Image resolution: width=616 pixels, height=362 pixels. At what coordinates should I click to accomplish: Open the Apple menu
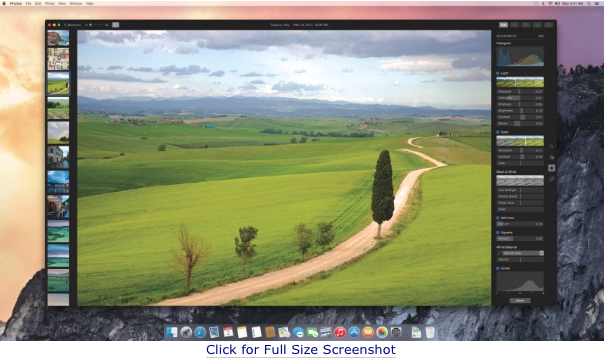coord(4,3)
